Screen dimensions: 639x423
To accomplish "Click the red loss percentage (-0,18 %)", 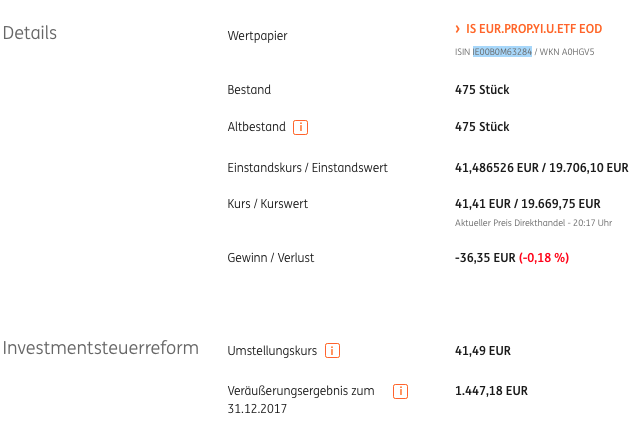I will coord(544,258).
